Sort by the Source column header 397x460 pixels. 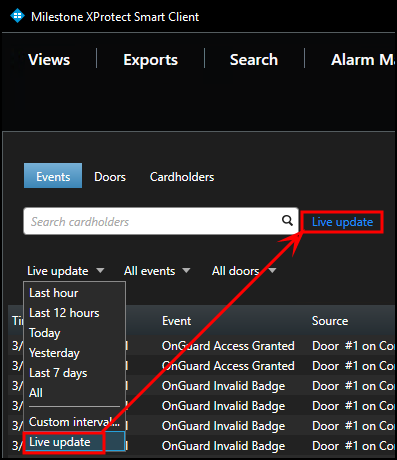[330, 321]
